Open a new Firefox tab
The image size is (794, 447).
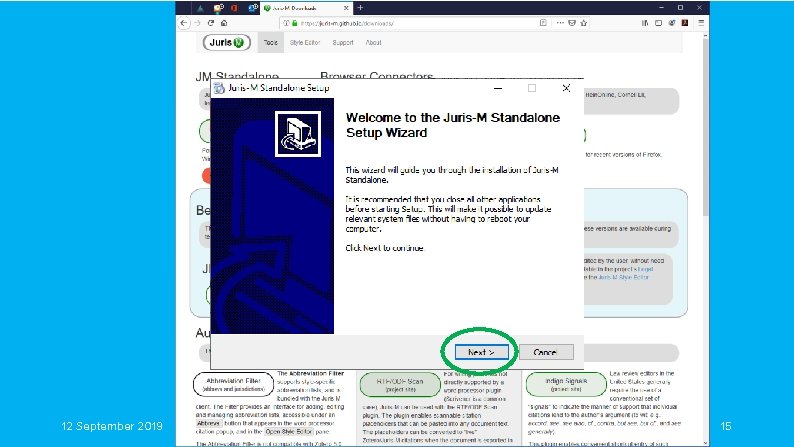361,8
